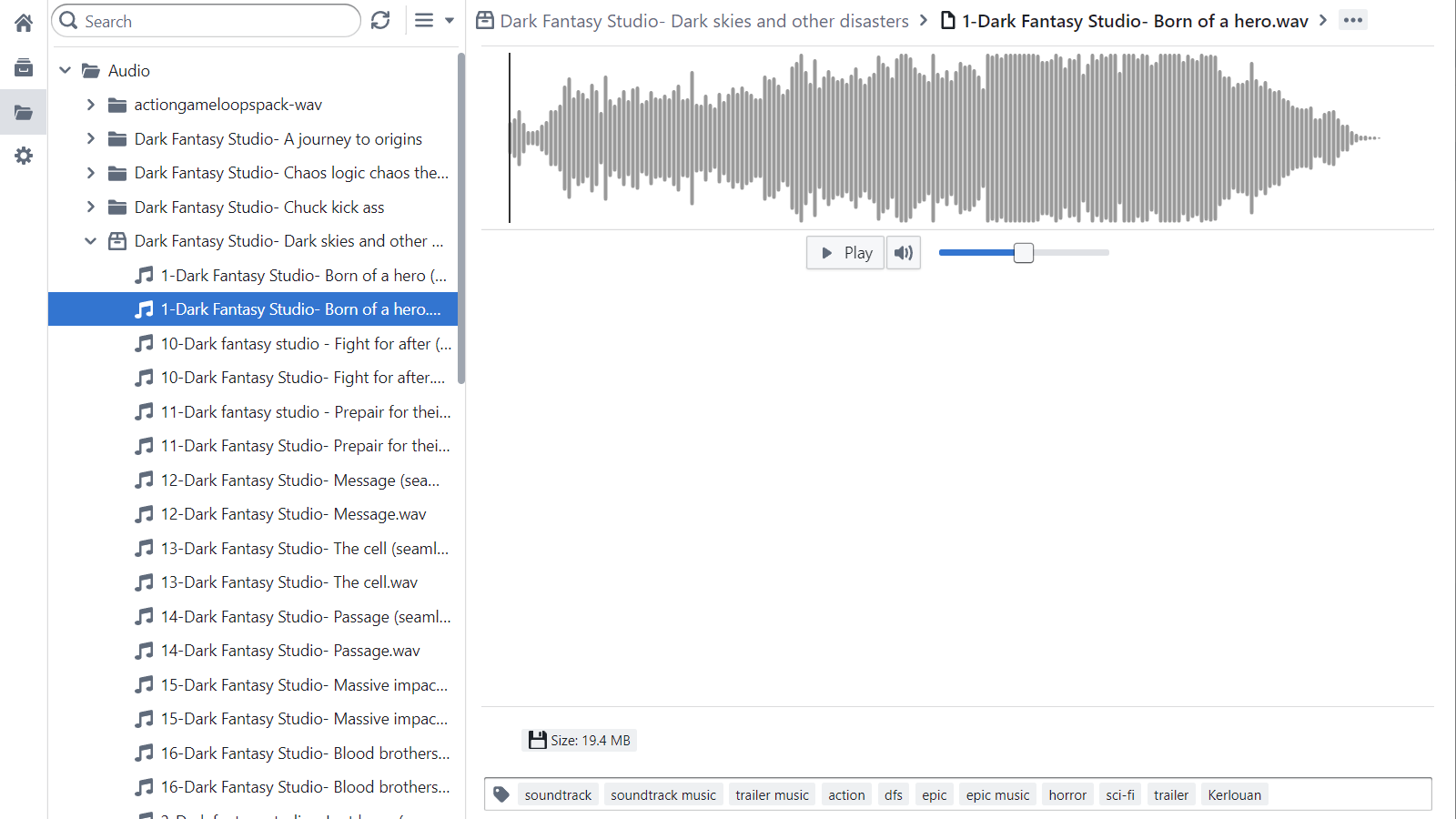Click the trailer tag
Image resolution: width=1456 pixels, height=819 pixels.
tap(1171, 794)
